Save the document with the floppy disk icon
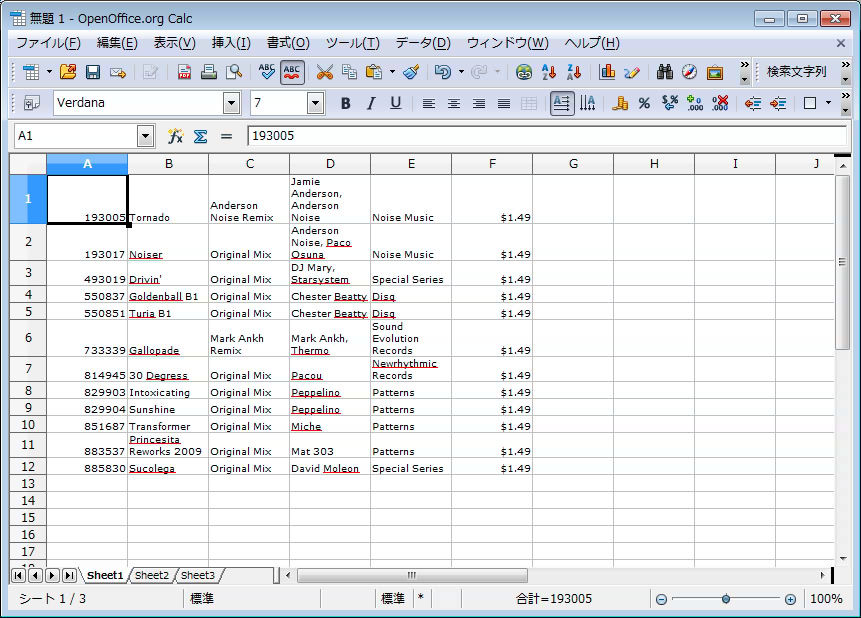Viewport: 861px width, 618px height. point(93,72)
